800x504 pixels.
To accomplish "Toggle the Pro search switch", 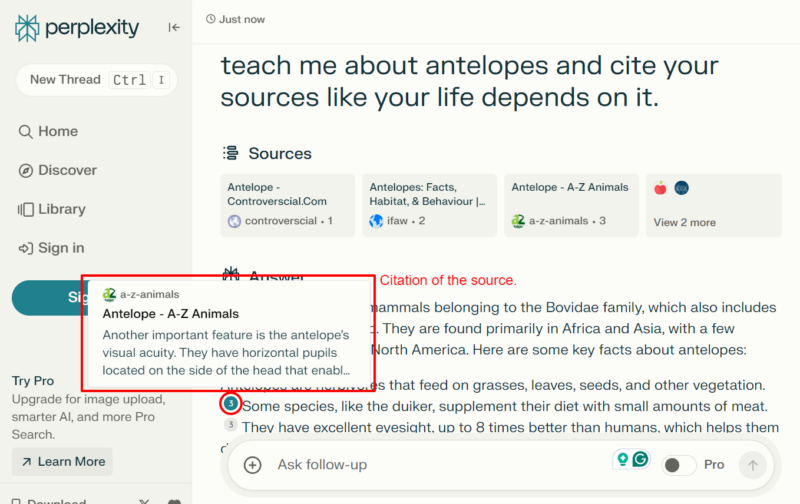I will tap(680, 465).
